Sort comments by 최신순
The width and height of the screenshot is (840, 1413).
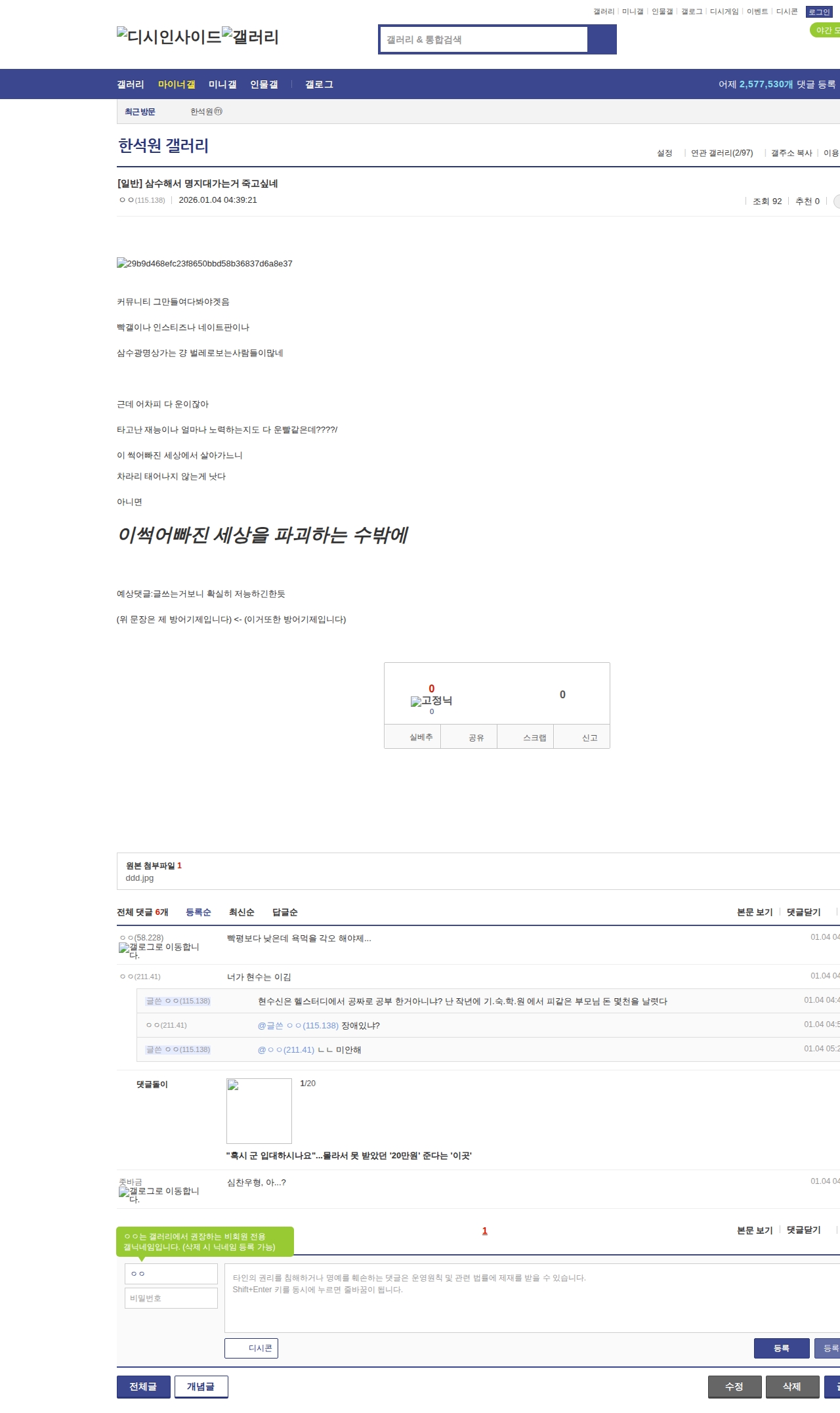coord(241,912)
